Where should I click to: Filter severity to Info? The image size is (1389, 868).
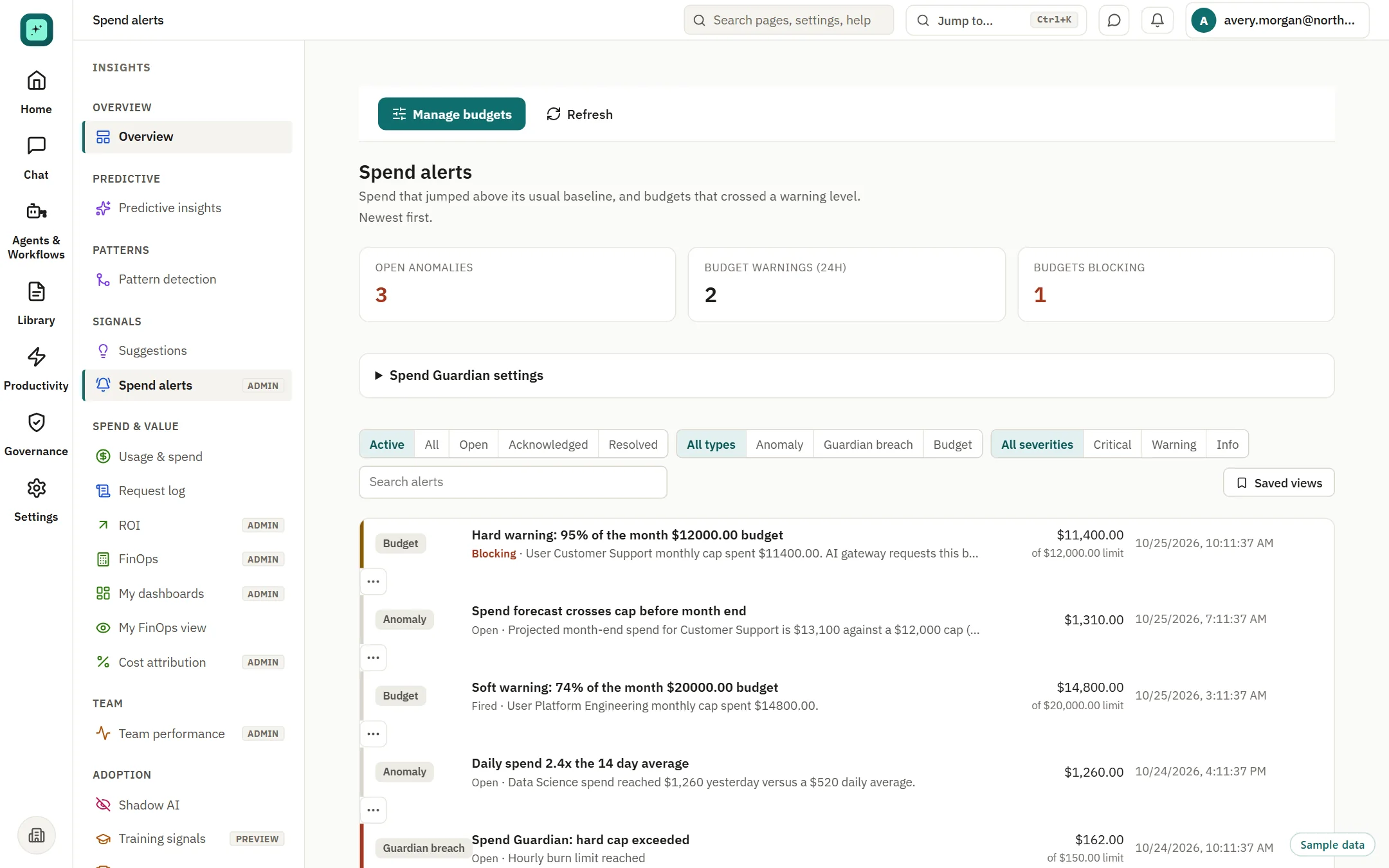click(x=1227, y=444)
